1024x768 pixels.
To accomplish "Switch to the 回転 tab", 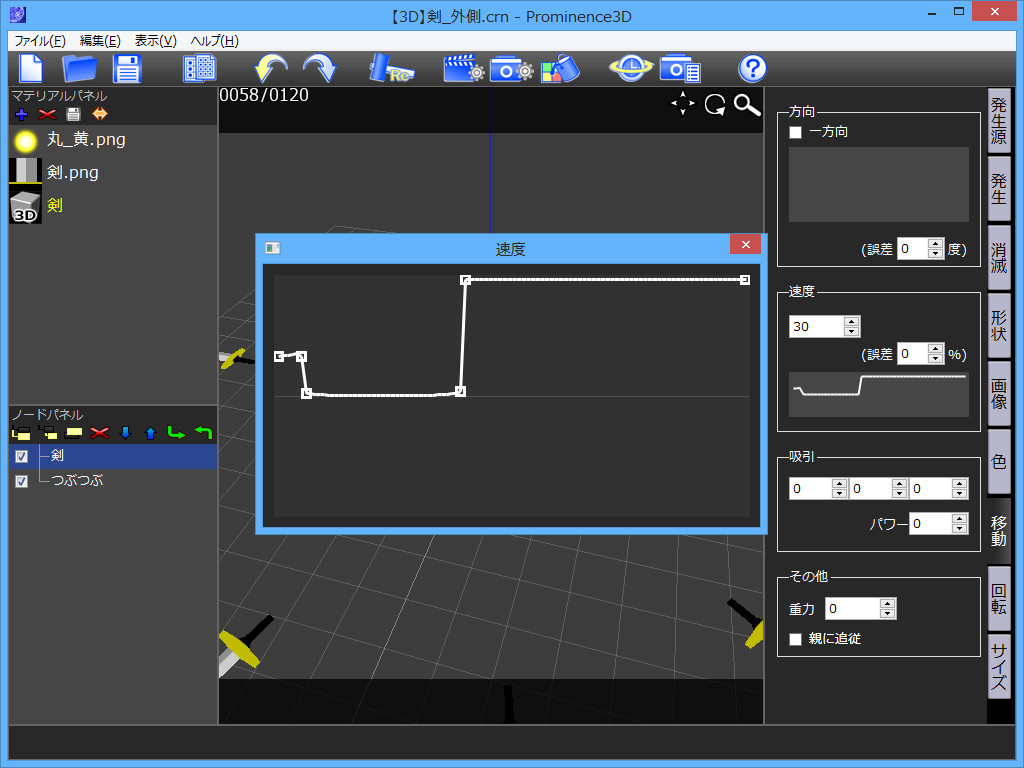I will (x=999, y=598).
